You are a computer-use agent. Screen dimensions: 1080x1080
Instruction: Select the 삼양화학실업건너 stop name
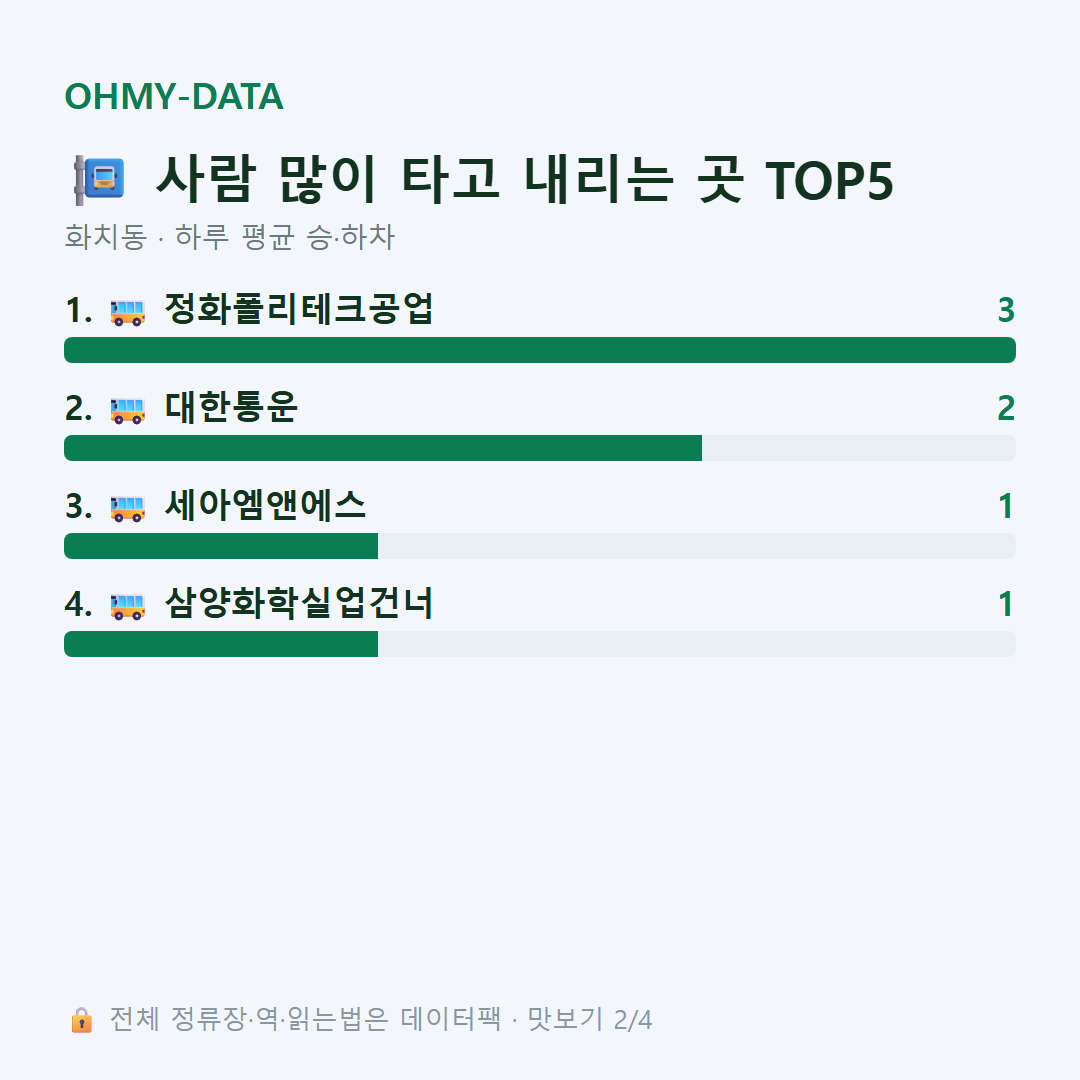tap(299, 603)
